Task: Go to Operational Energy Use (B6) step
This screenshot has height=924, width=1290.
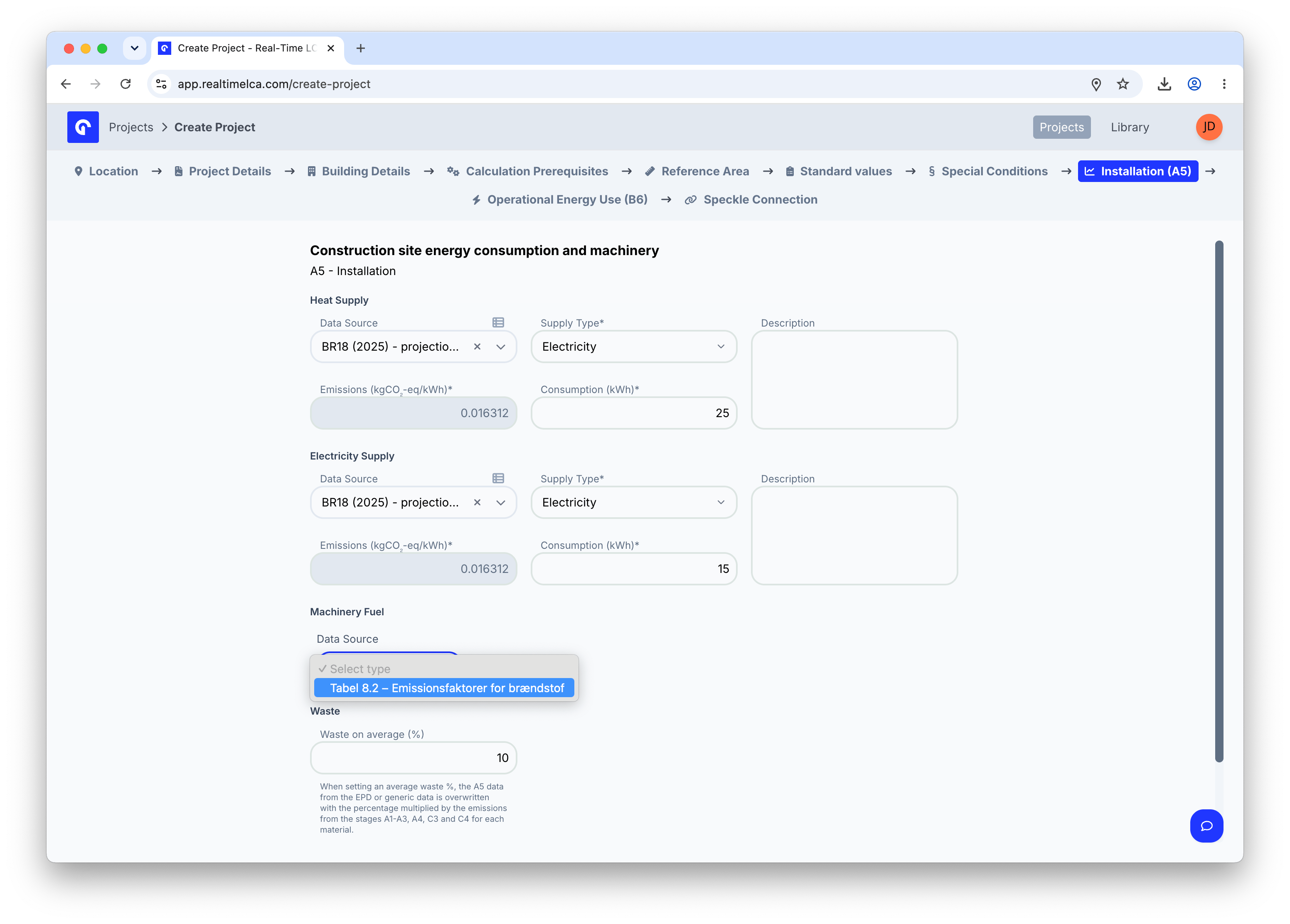Action: tap(560, 199)
